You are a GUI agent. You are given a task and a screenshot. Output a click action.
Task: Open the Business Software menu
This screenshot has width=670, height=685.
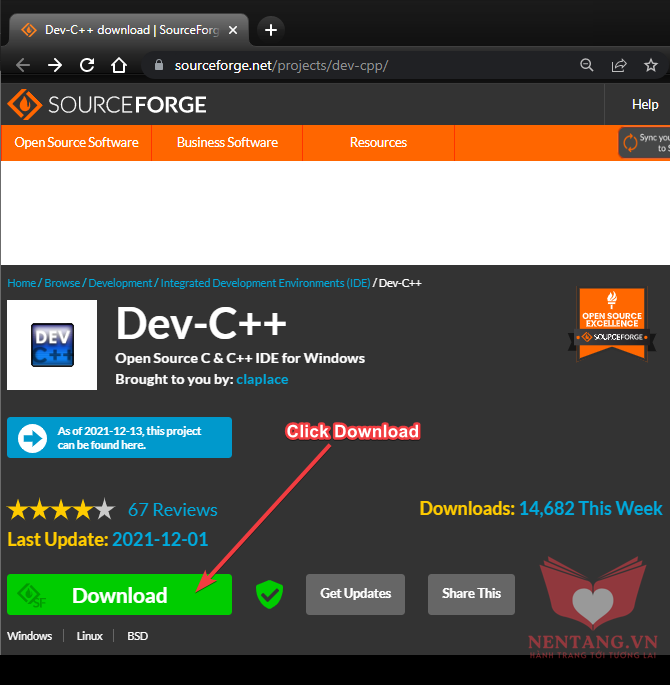227,142
